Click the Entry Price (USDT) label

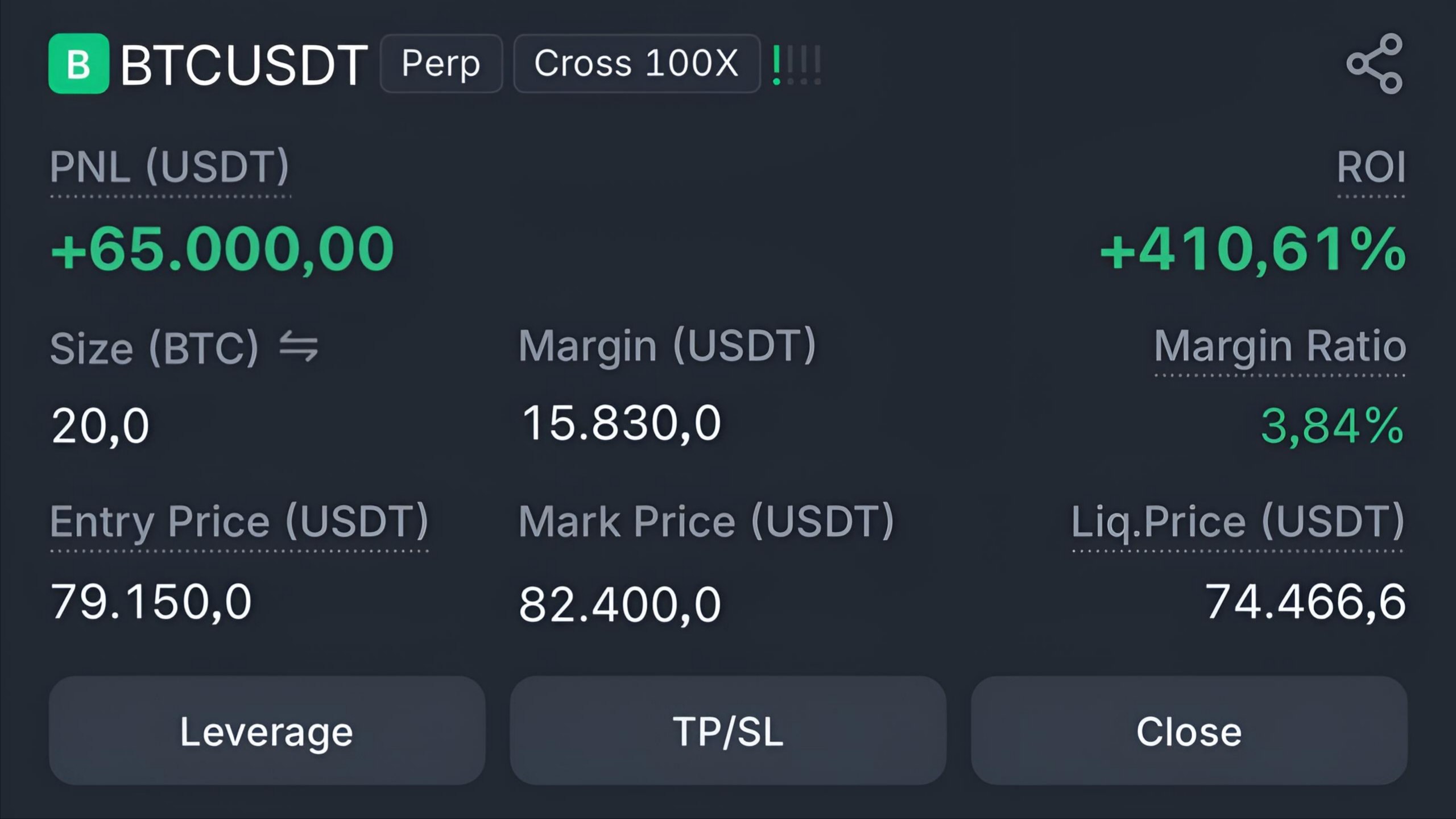(x=239, y=522)
